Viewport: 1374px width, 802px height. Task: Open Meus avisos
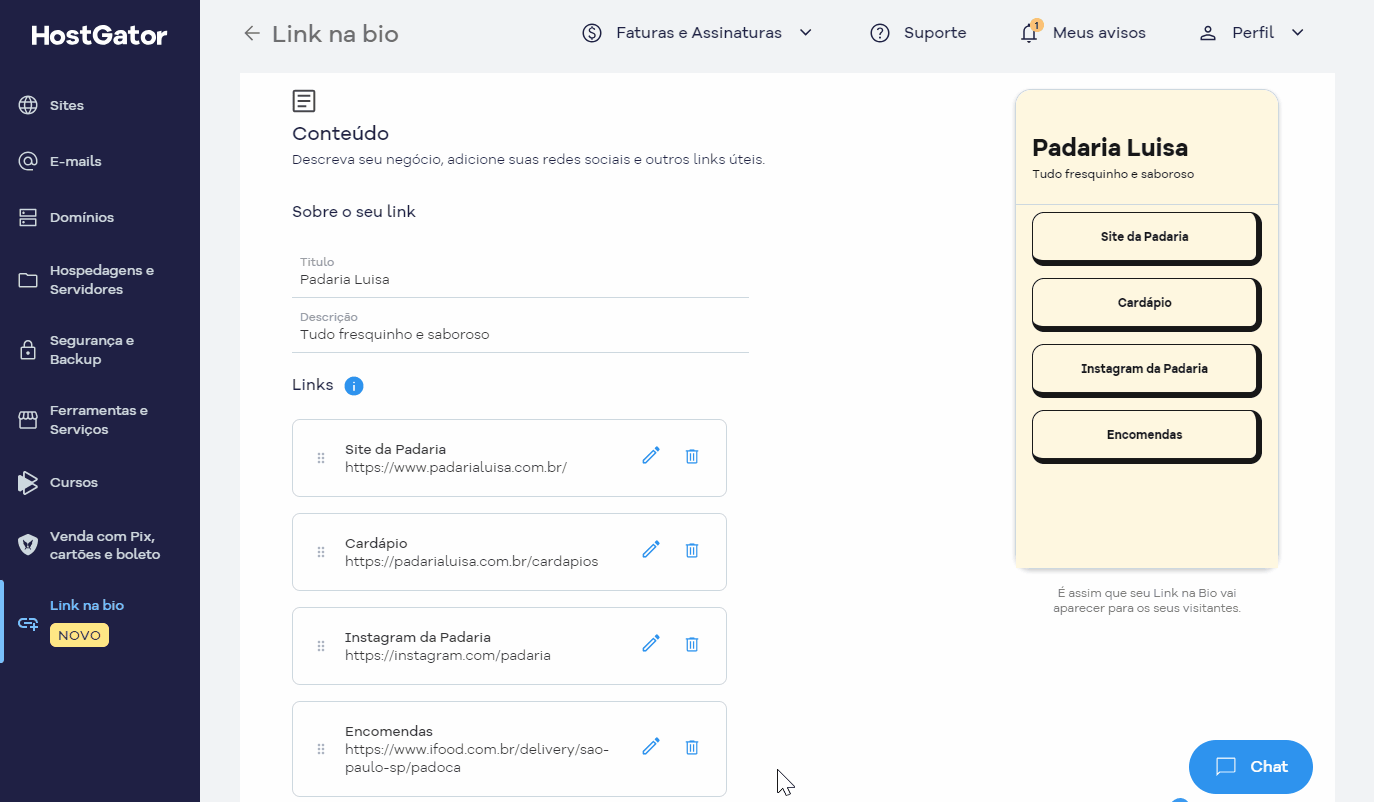click(x=1098, y=33)
